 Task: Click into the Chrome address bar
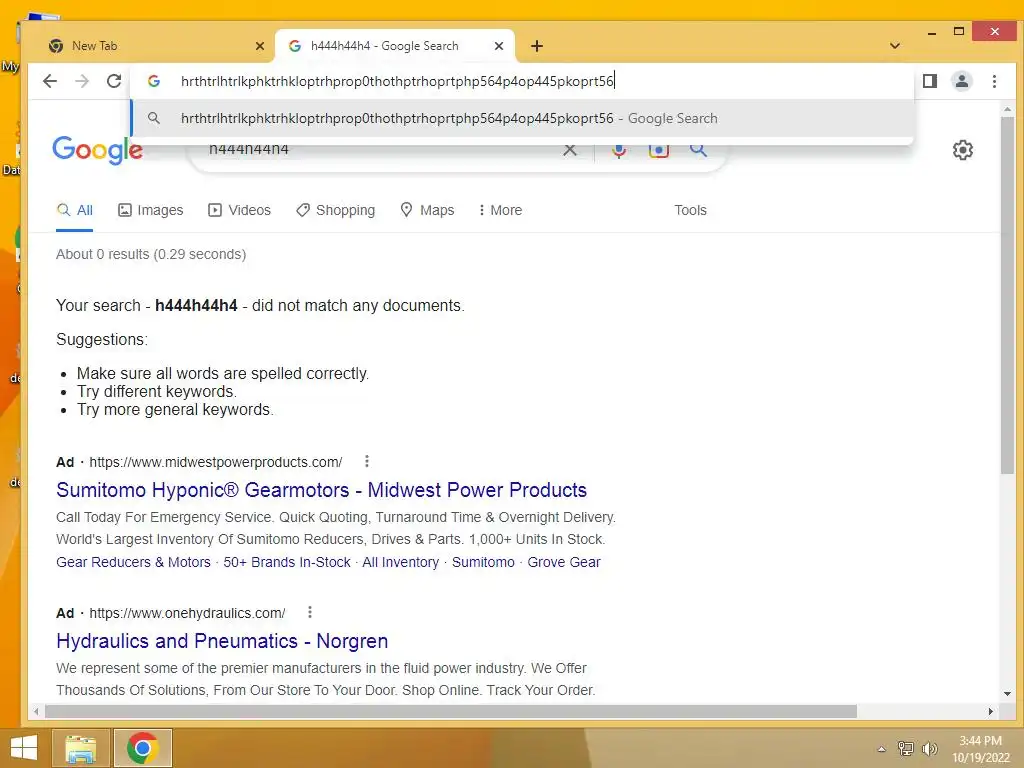click(x=522, y=81)
